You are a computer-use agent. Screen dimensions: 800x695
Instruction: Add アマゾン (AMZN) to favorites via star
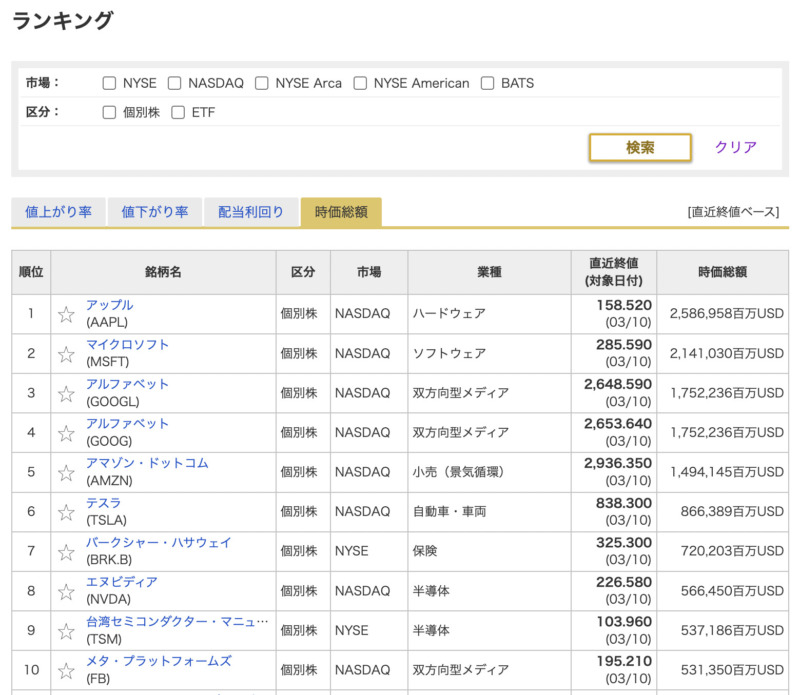click(66, 473)
